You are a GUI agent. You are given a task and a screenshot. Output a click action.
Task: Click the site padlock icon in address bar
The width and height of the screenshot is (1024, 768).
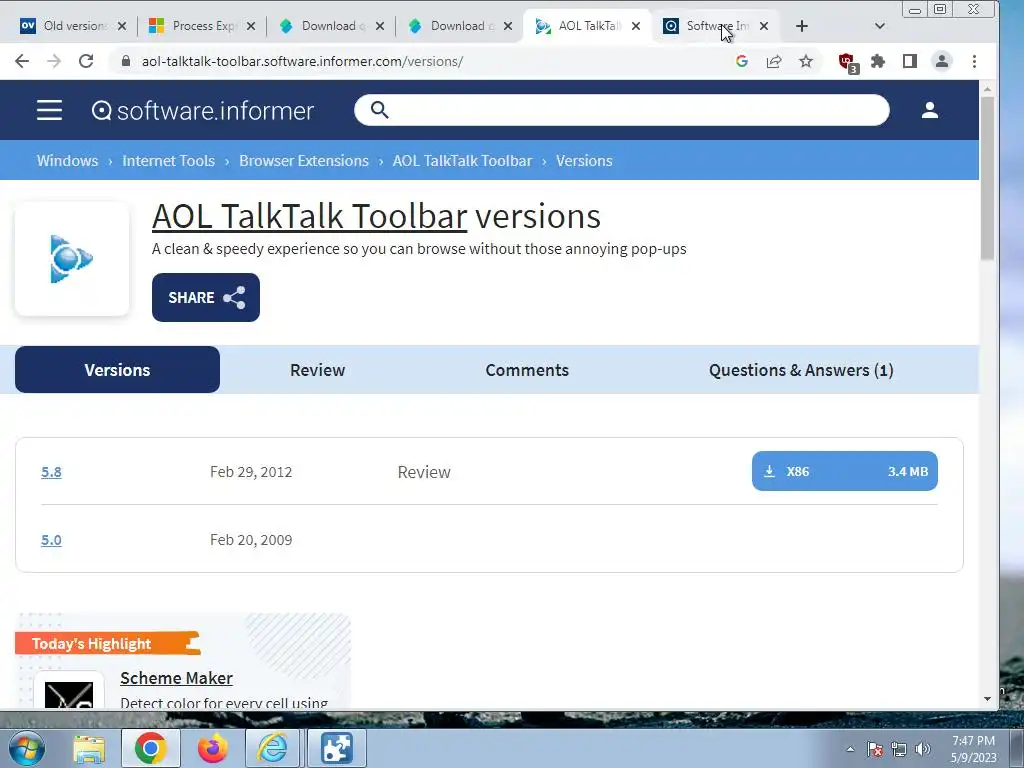127,61
